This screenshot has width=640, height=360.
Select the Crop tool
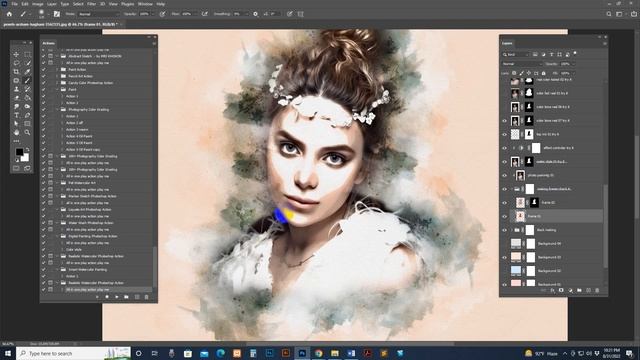coord(16,72)
